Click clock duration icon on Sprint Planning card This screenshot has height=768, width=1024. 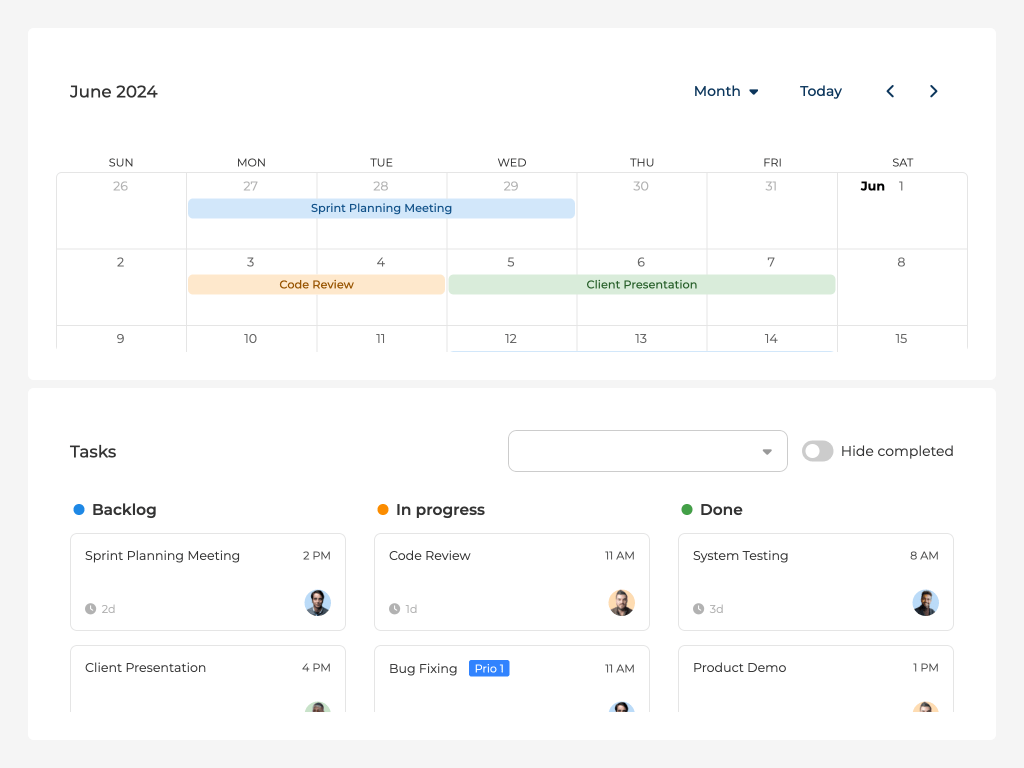[91, 609]
